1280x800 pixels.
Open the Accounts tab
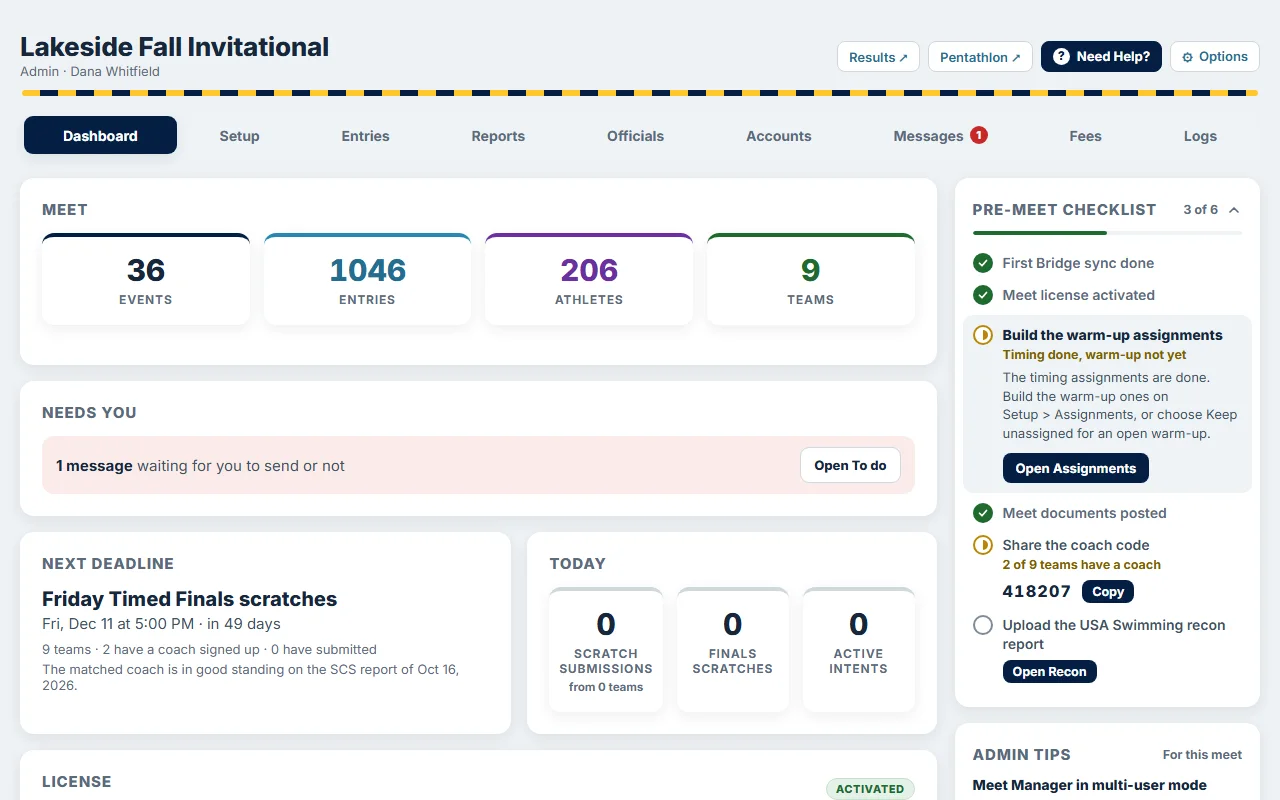tap(779, 136)
